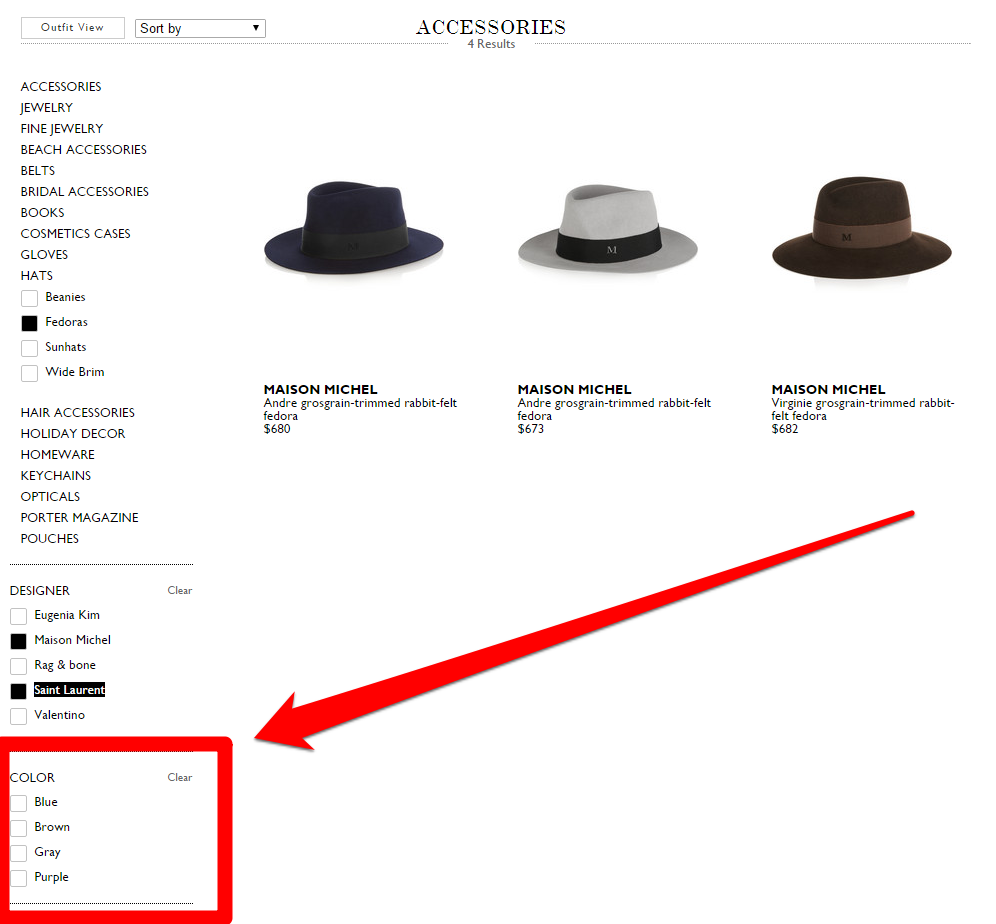Screen dimensions: 996x924
Task: Uncheck the Maison Michel designer filter
Action: click(x=18, y=641)
